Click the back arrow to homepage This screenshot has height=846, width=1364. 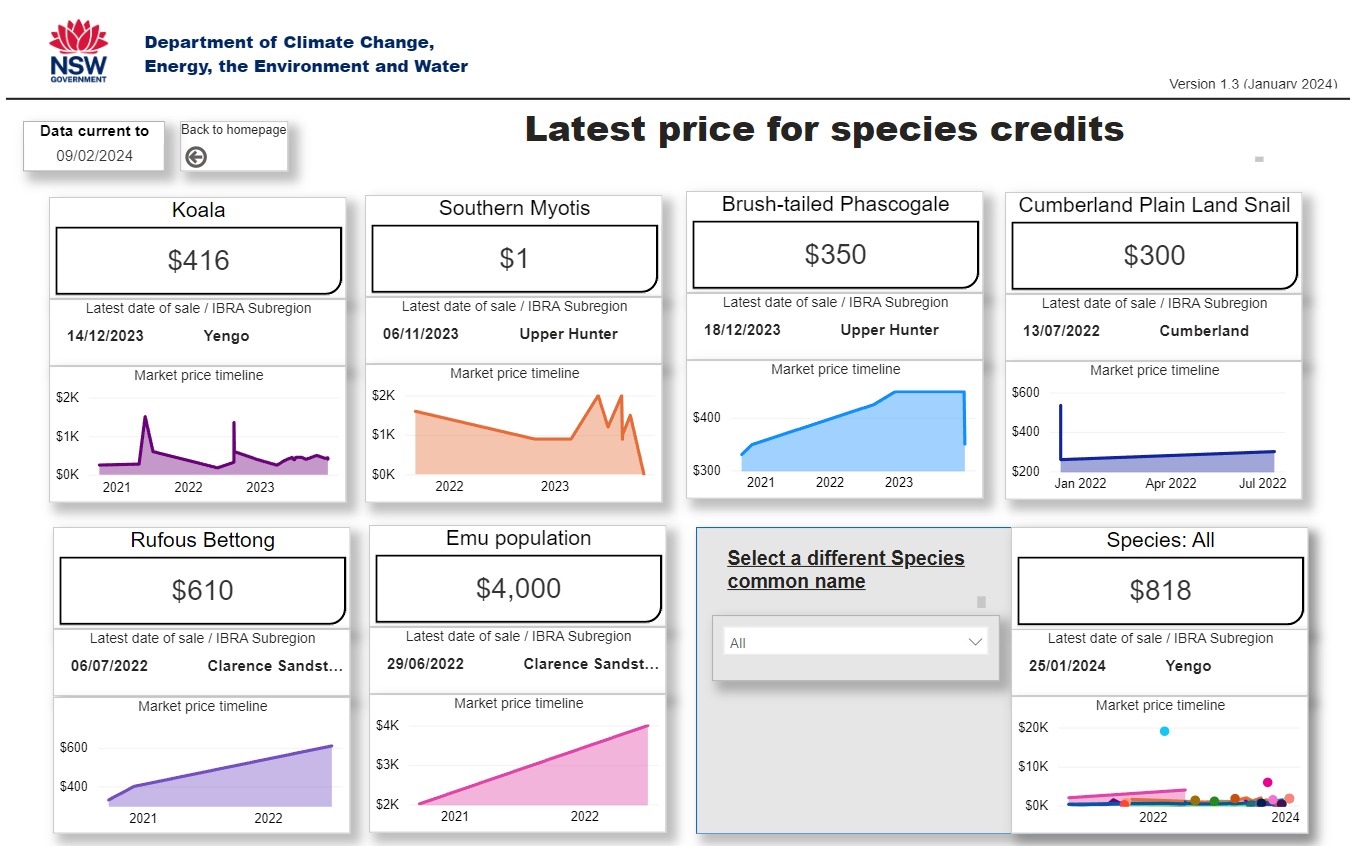pos(196,157)
